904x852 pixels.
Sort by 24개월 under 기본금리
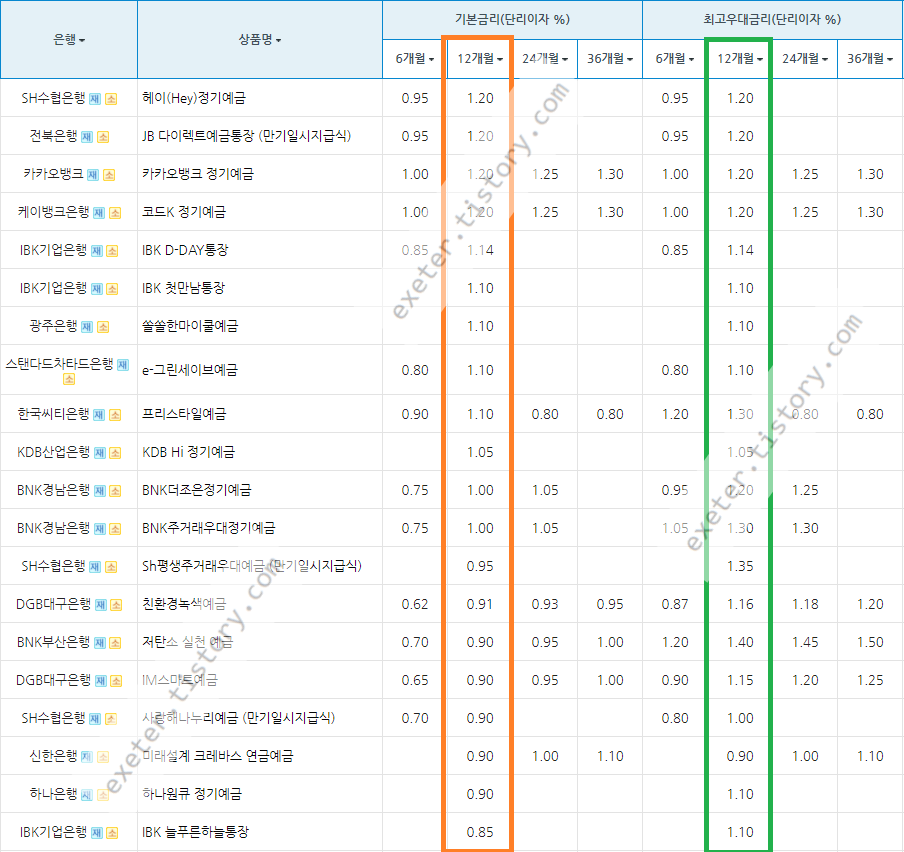pyautogui.click(x=545, y=59)
